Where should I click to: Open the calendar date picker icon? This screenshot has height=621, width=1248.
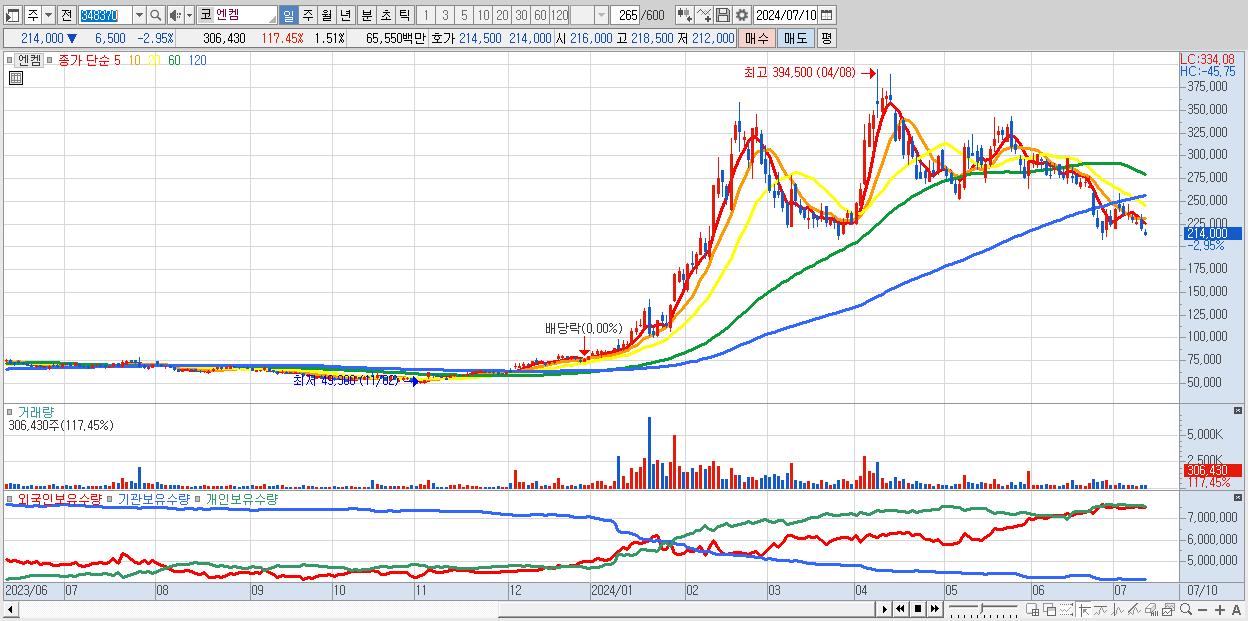click(826, 15)
